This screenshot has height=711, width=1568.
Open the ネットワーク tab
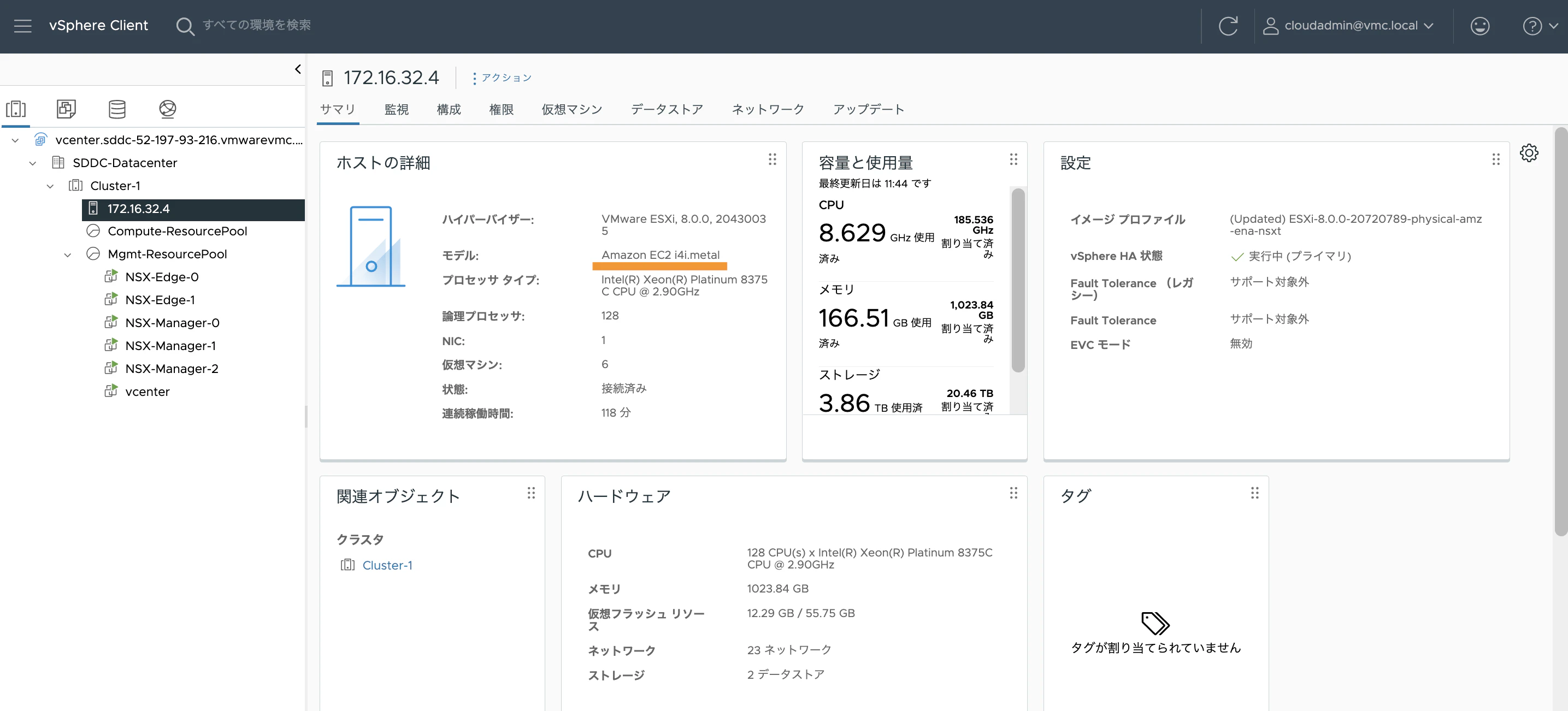(x=768, y=109)
